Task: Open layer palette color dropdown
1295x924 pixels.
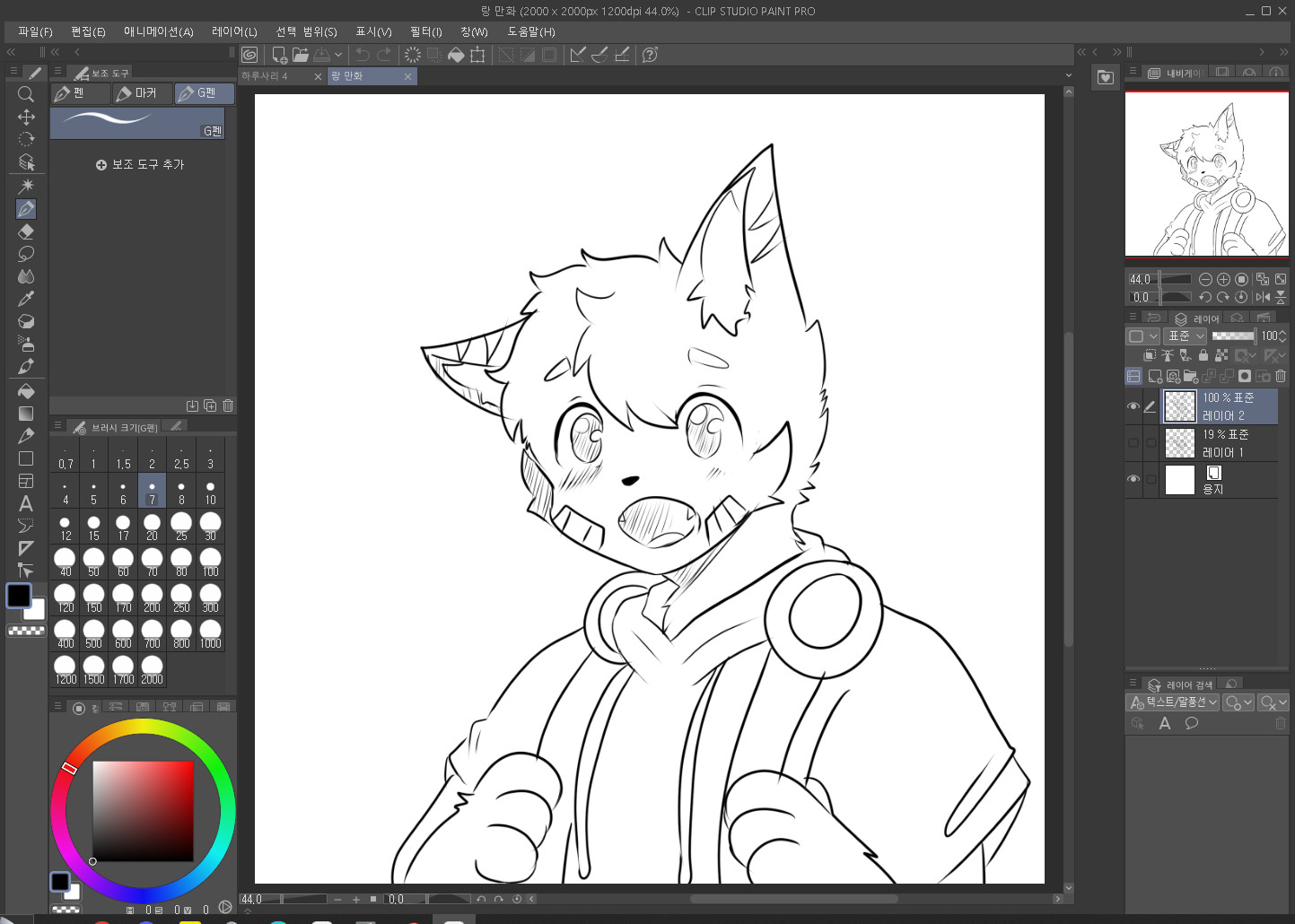Action: point(1142,336)
